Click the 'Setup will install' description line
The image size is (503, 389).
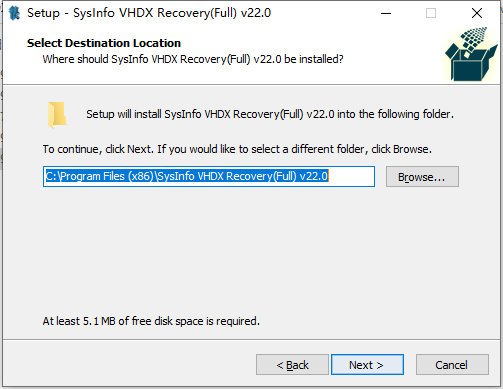pos(270,114)
